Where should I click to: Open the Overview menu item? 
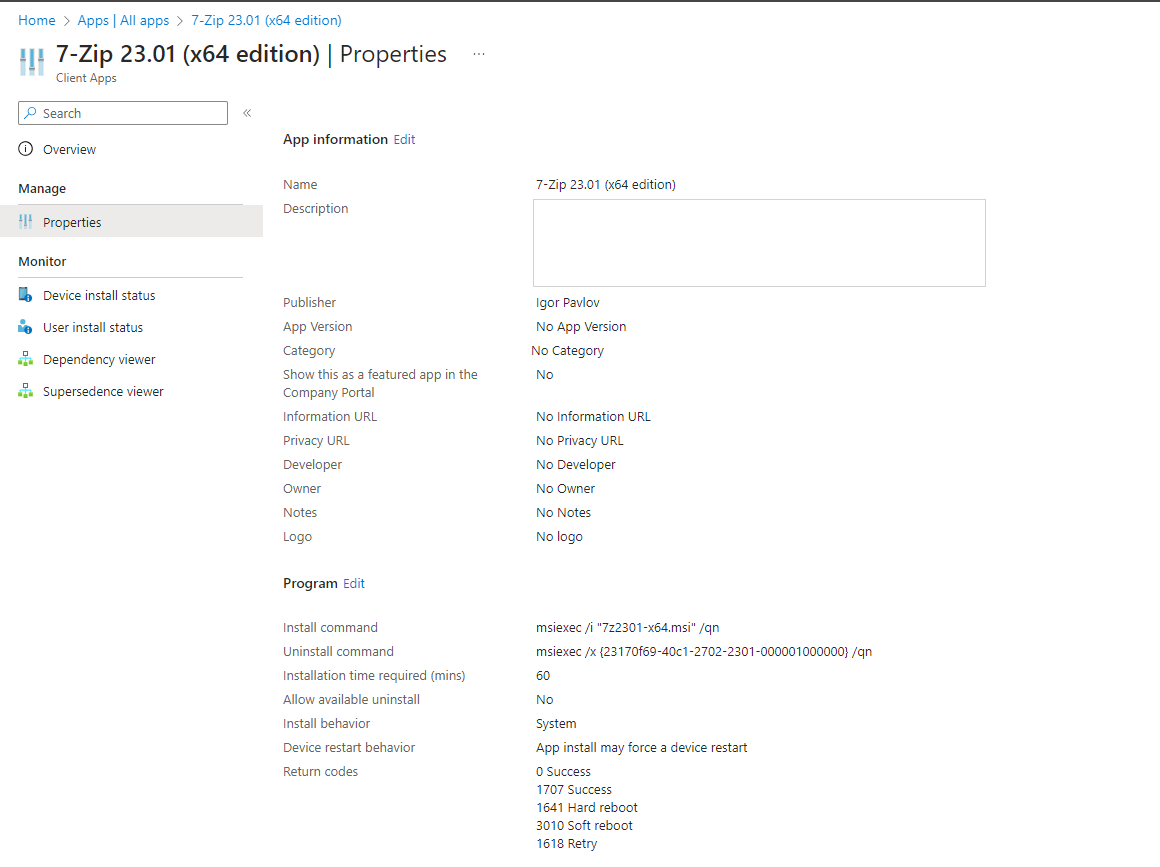69,149
